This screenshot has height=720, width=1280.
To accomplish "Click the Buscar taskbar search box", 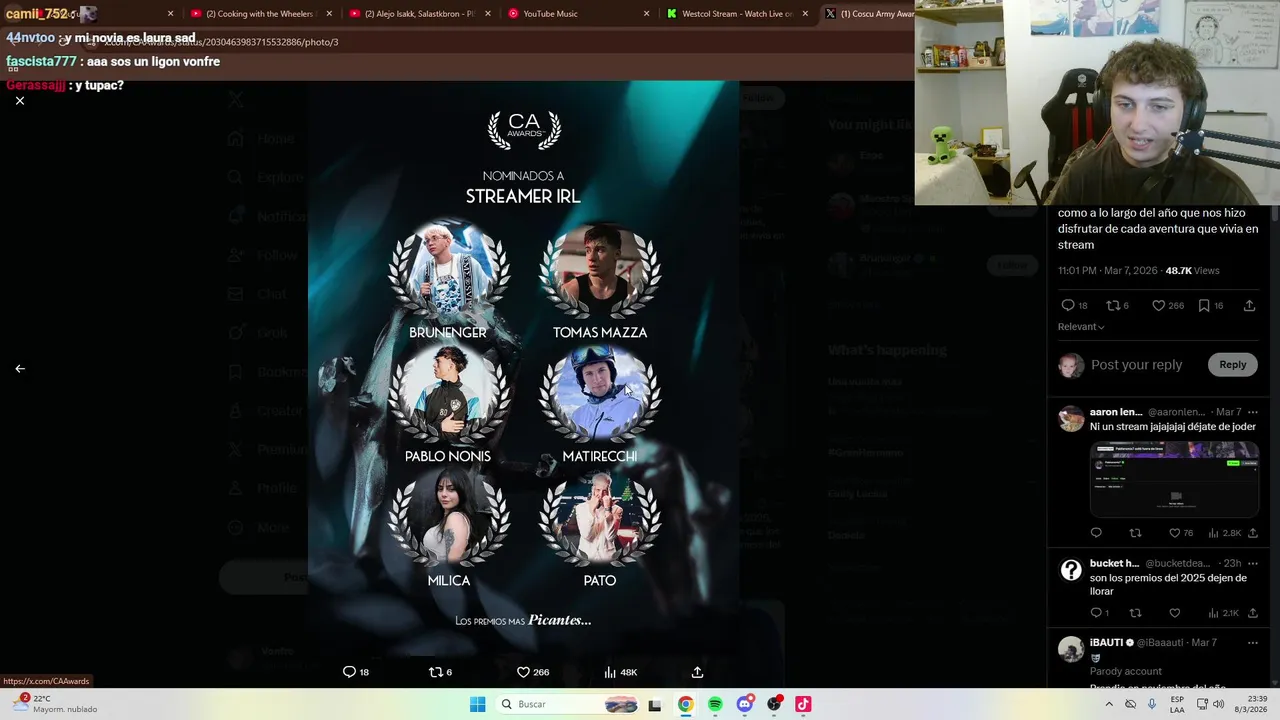I will click(569, 704).
